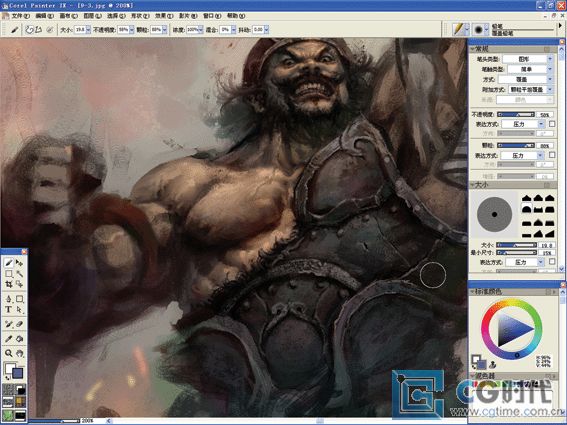Open the brush variant dot selector

tap(481, 29)
